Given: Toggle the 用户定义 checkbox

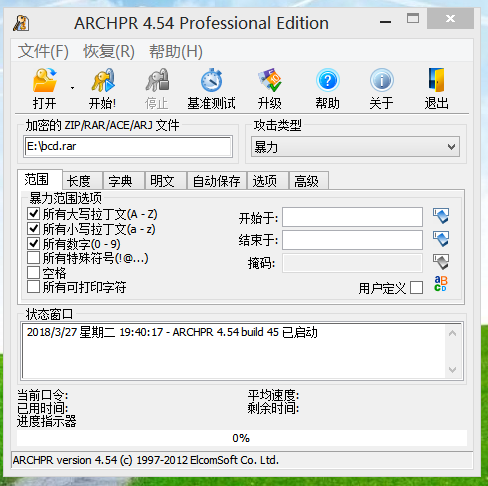Looking at the screenshot, I should (x=417, y=288).
